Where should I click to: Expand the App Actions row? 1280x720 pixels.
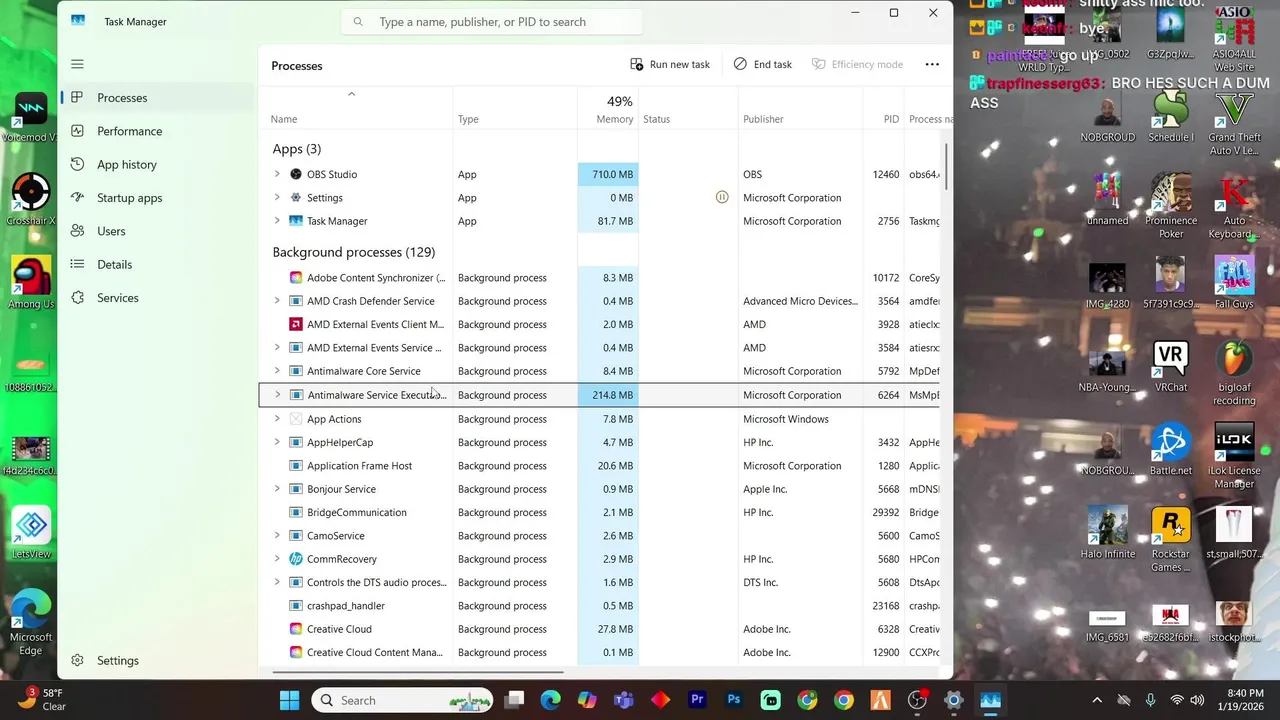pyautogui.click(x=277, y=419)
